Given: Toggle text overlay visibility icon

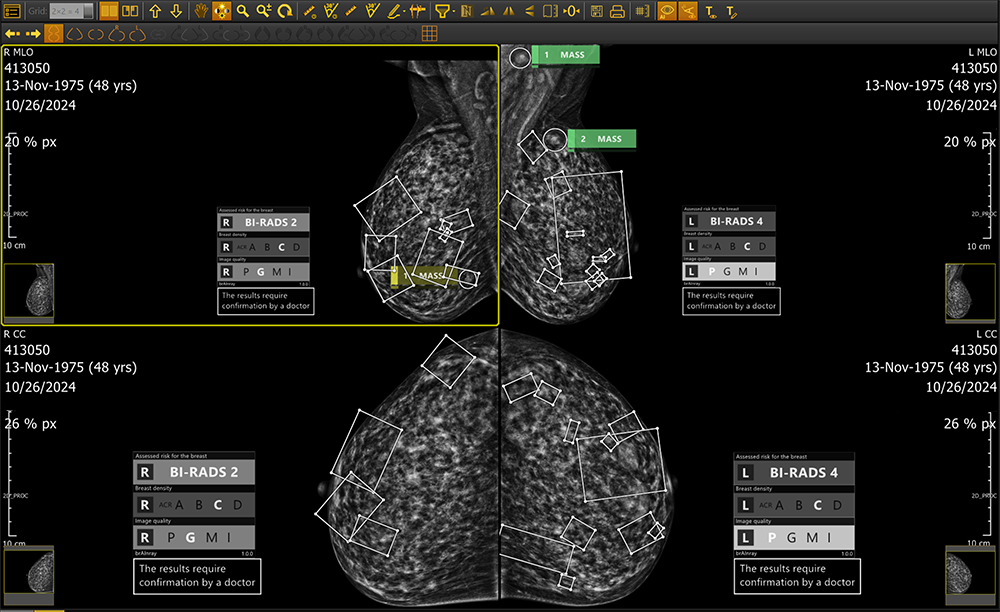Looking at the screenshot, I should [710, 11].
